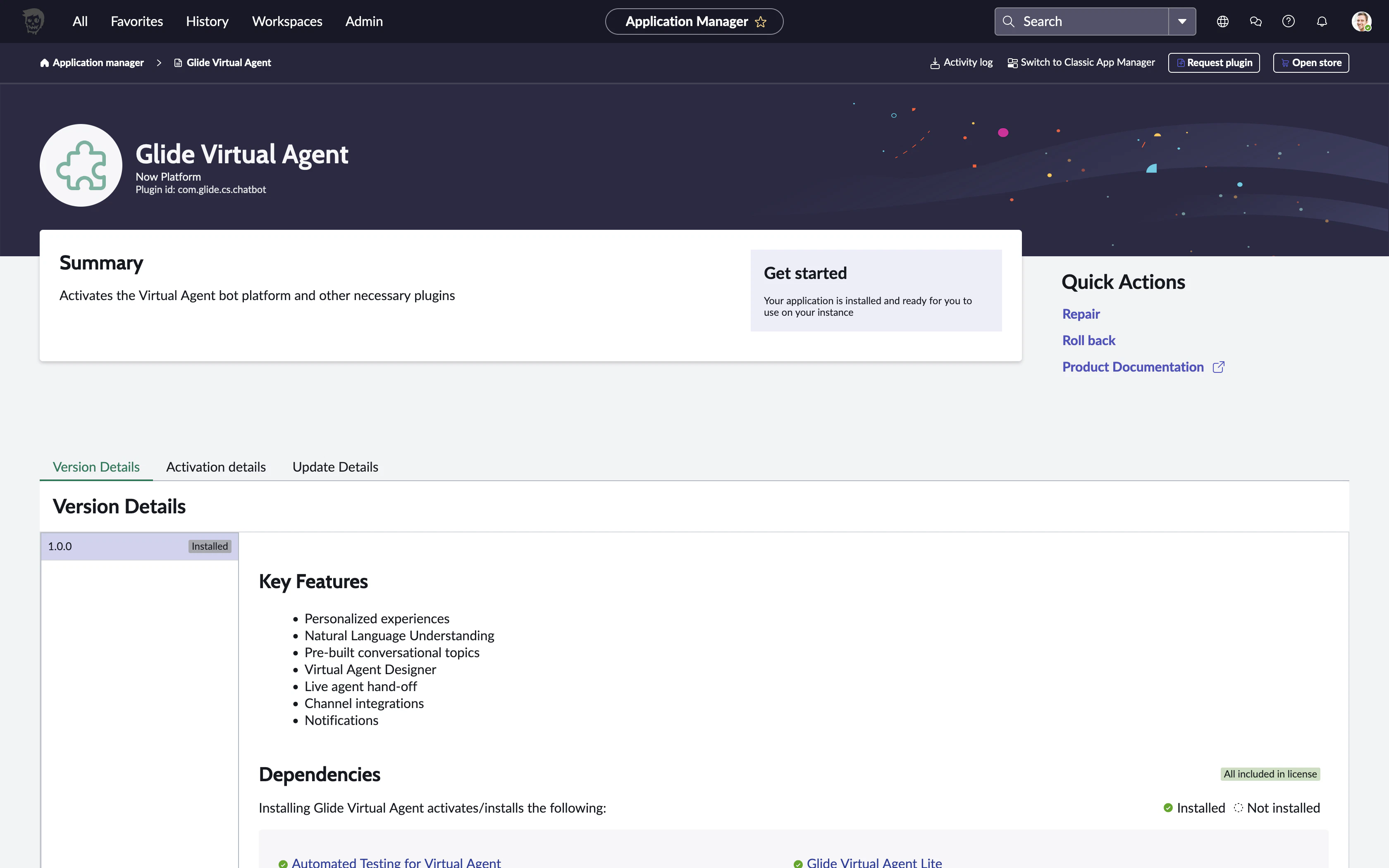Switch to the Version Details tab
This screenshot has height=868, width=1389.
[x=96, y=467]
